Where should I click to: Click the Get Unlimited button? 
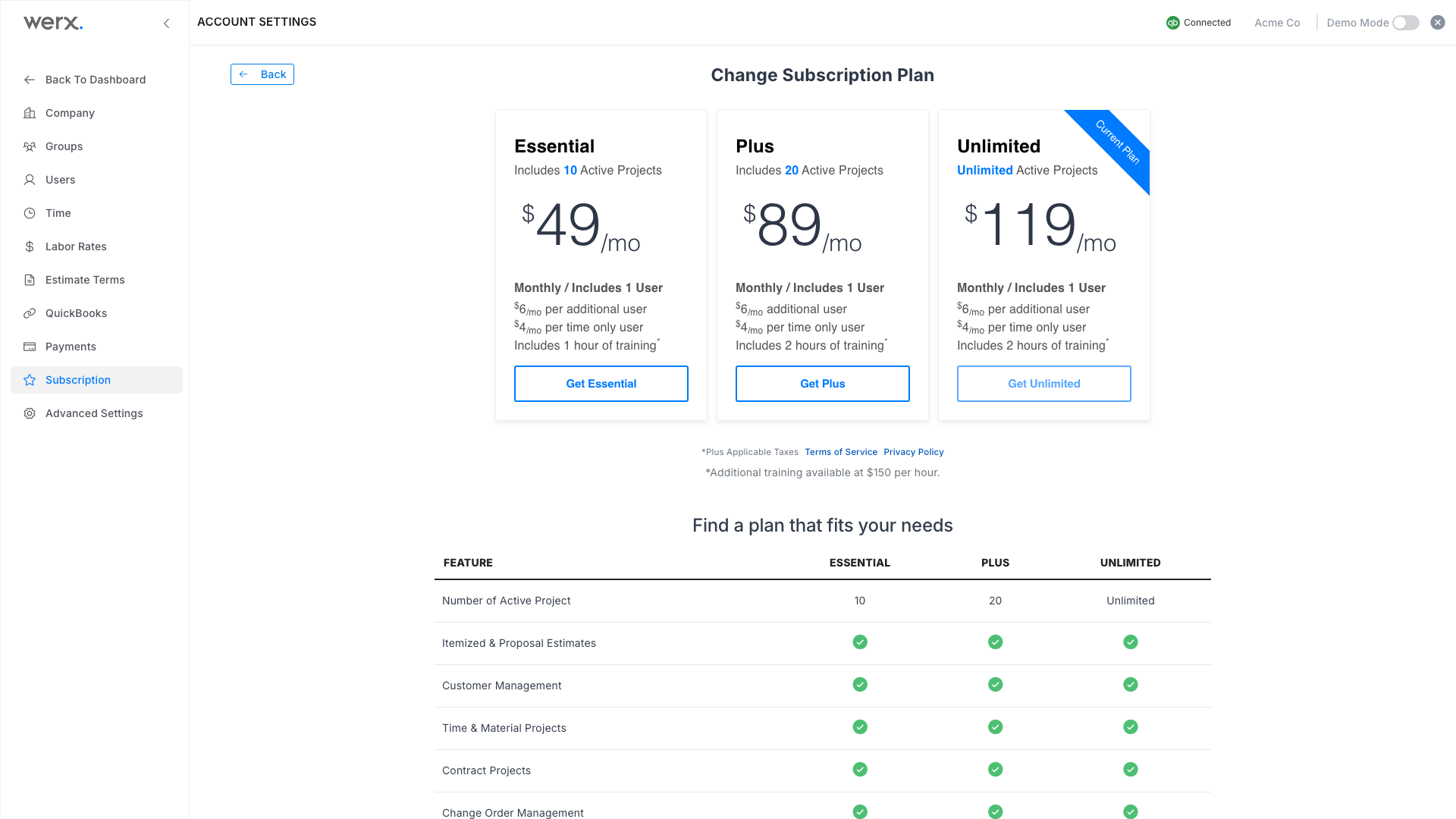[x=1044, y=384]
